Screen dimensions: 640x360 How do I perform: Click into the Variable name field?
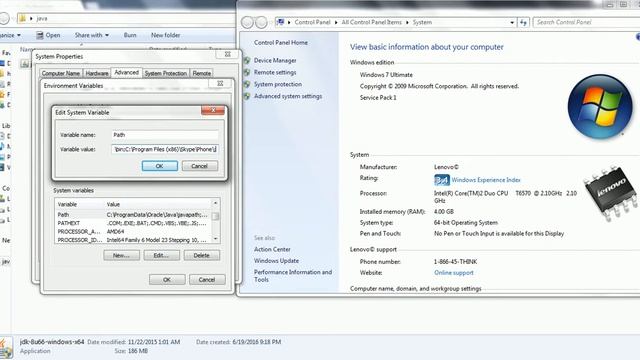tap(165, 135)
